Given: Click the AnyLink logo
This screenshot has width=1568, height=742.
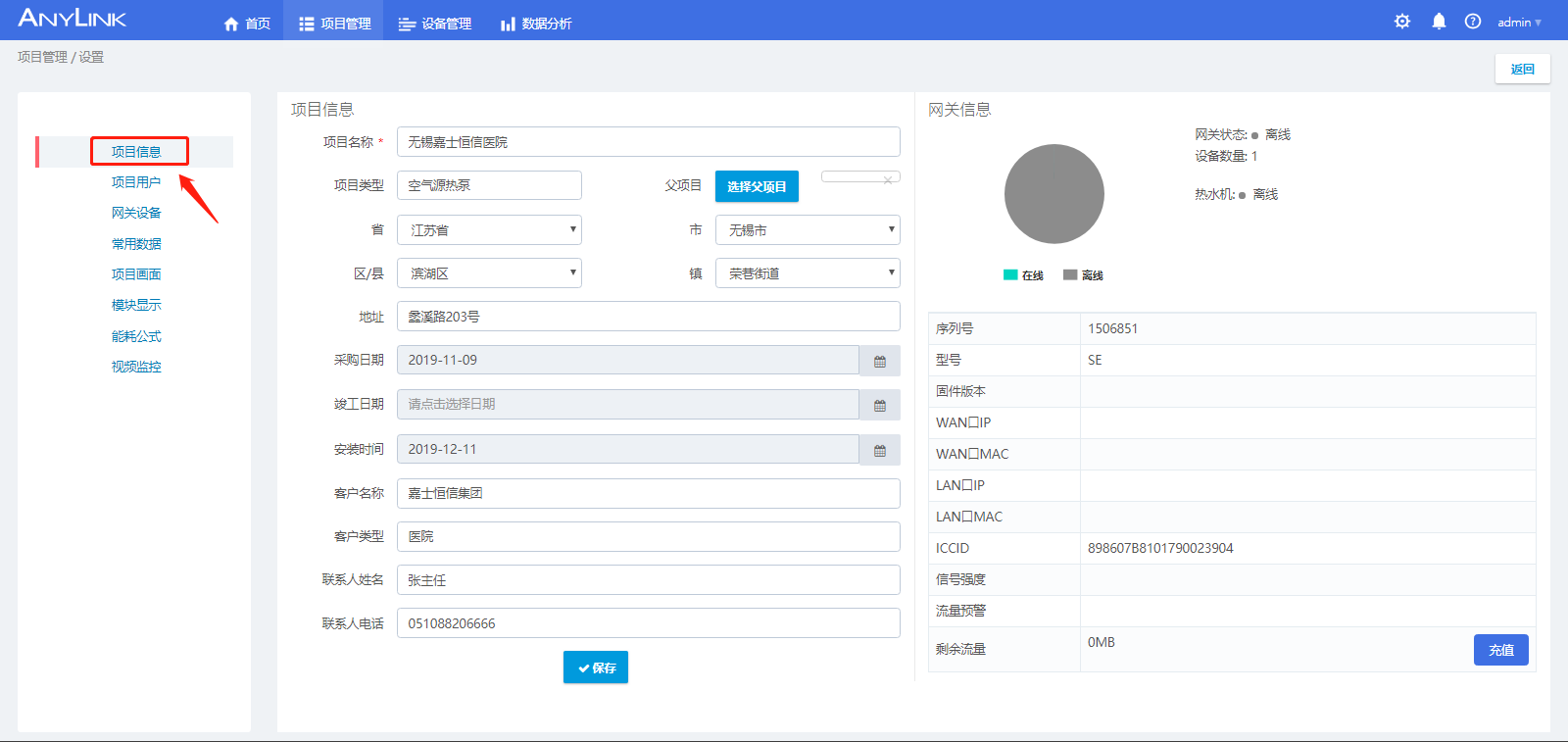Looking at the screenshot, I should point(73,18).
